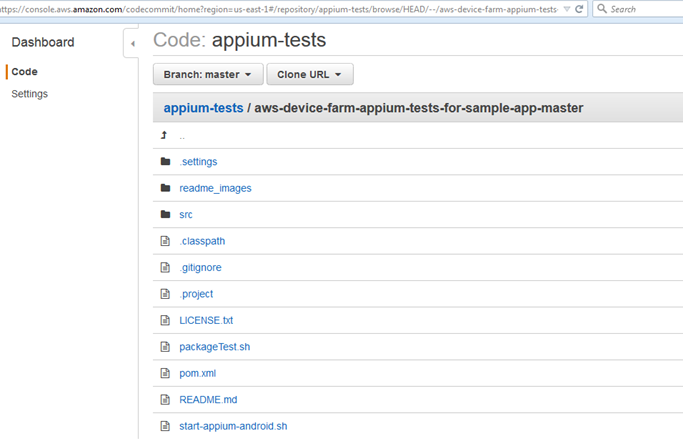Click the folder icon next to readme_images

tap(165, 188)
